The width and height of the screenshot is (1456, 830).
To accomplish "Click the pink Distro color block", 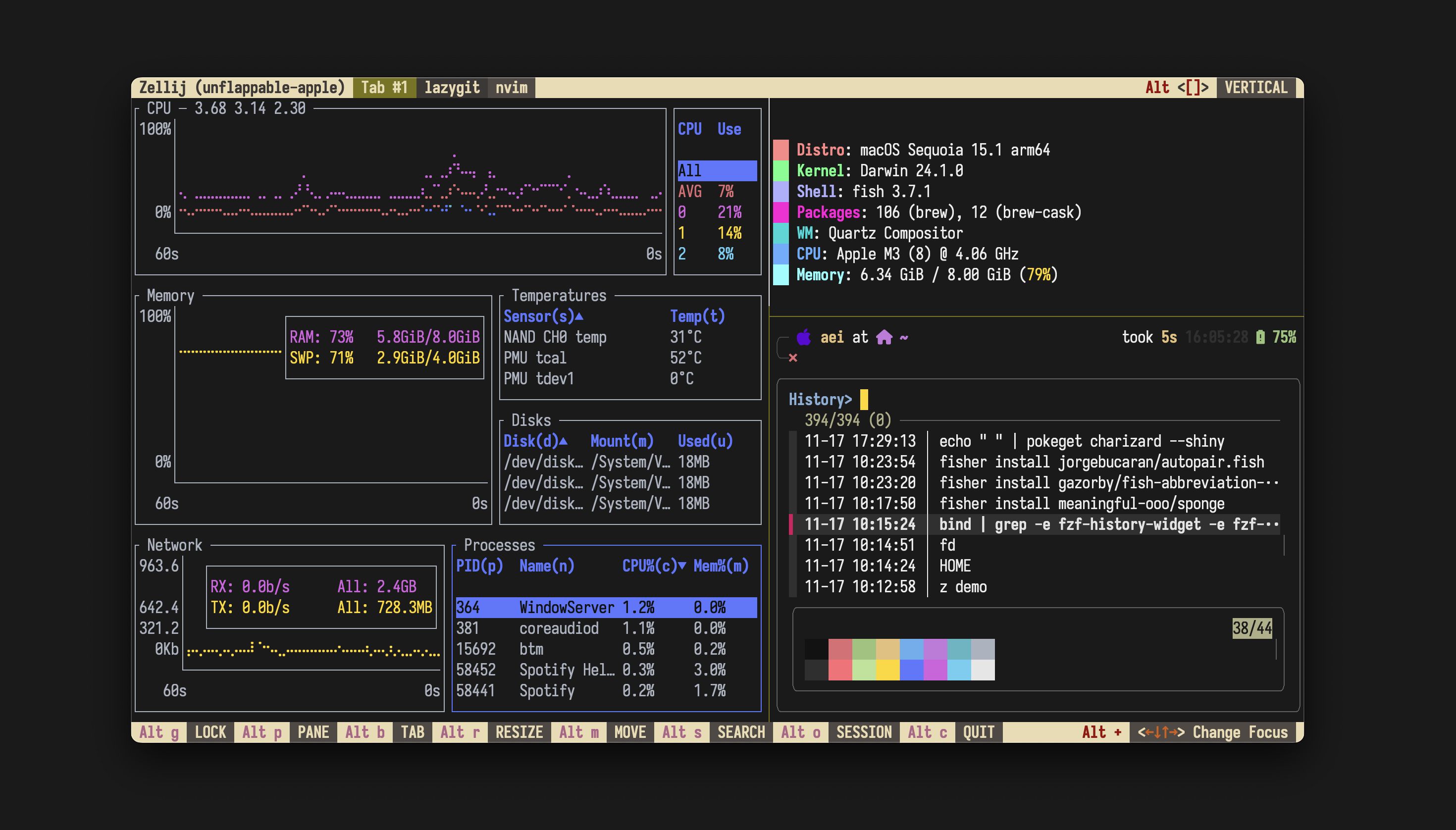I will coord(780,150).
